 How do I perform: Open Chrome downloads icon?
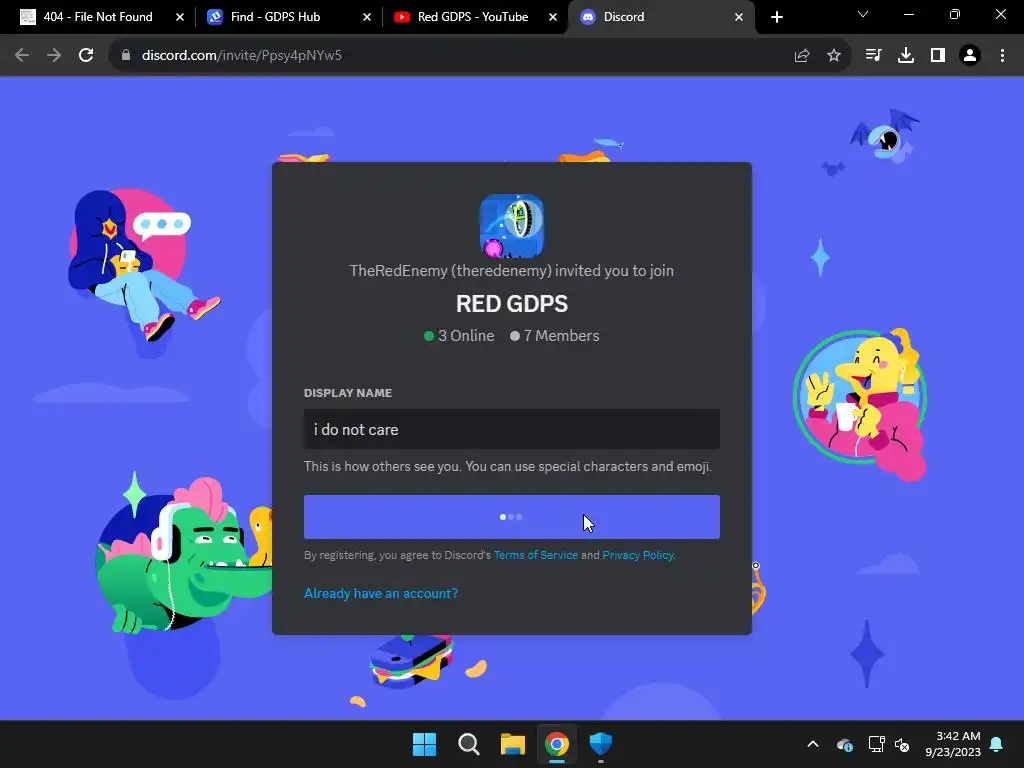[906, 55]
